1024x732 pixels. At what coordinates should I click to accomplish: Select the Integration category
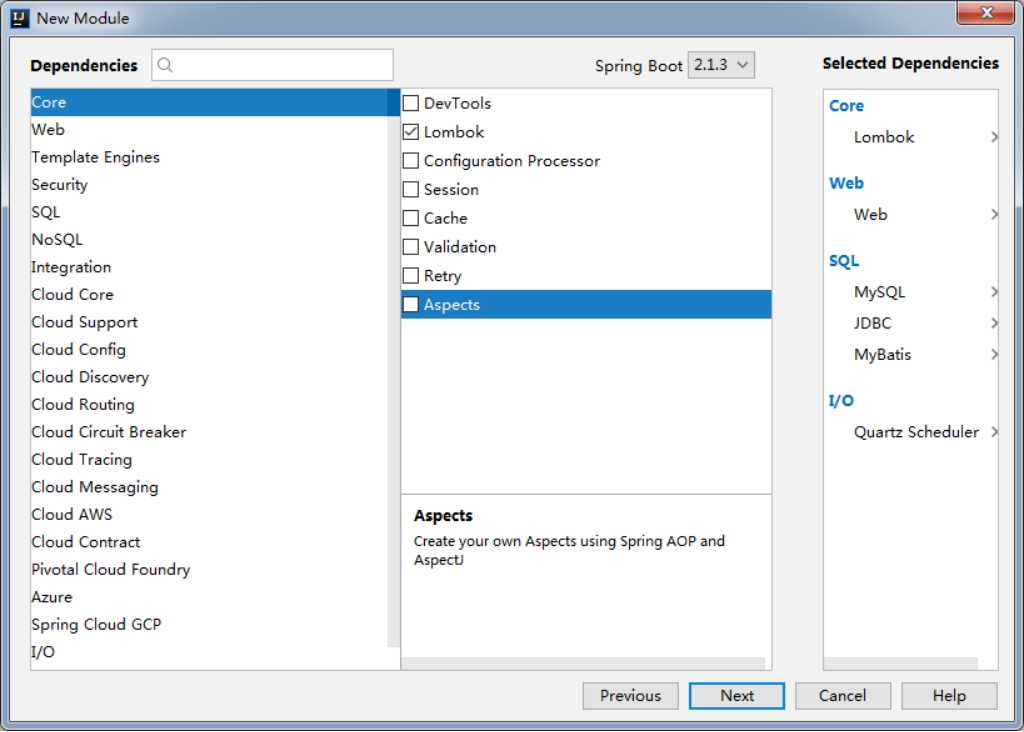[209, 267]
